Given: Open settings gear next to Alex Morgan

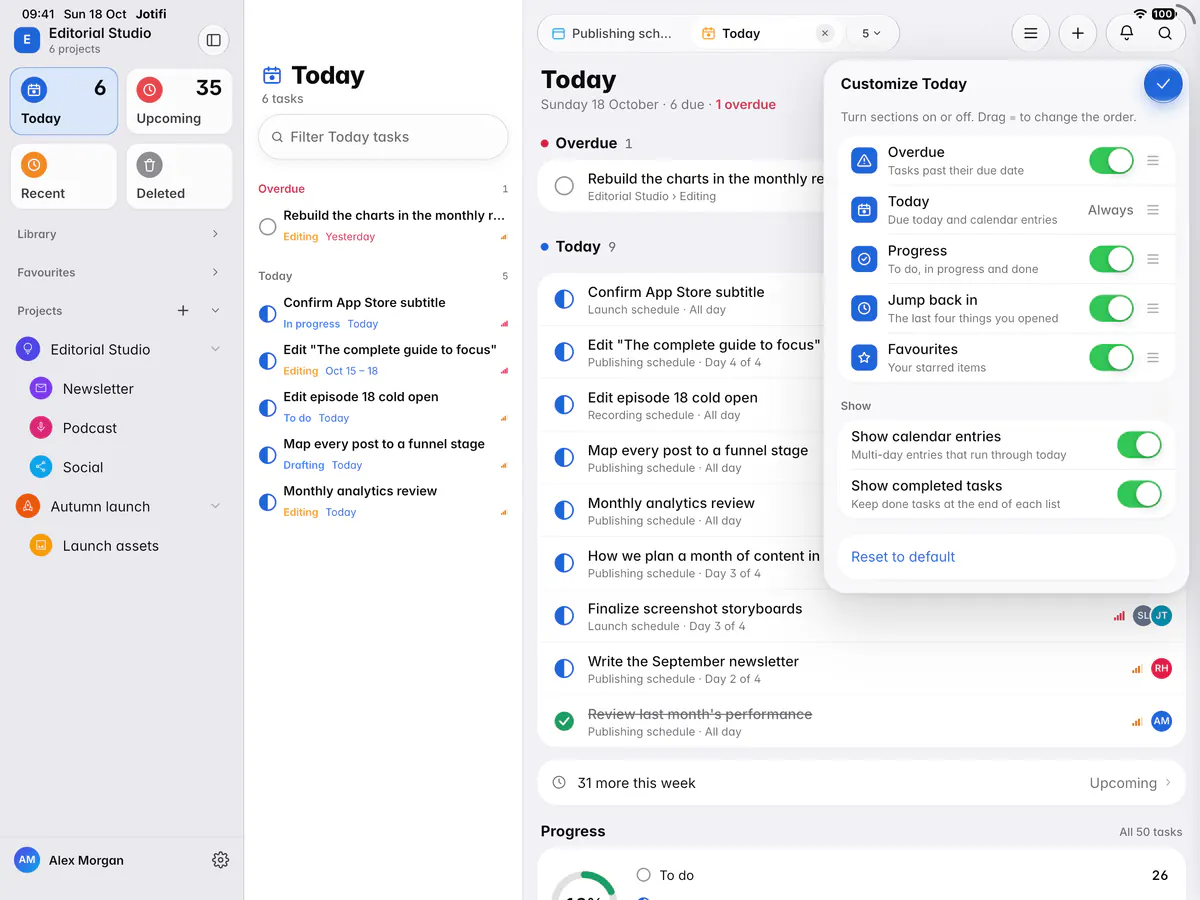Looking at the screenshot, I should pyautogui.click(x=221, y=860).
